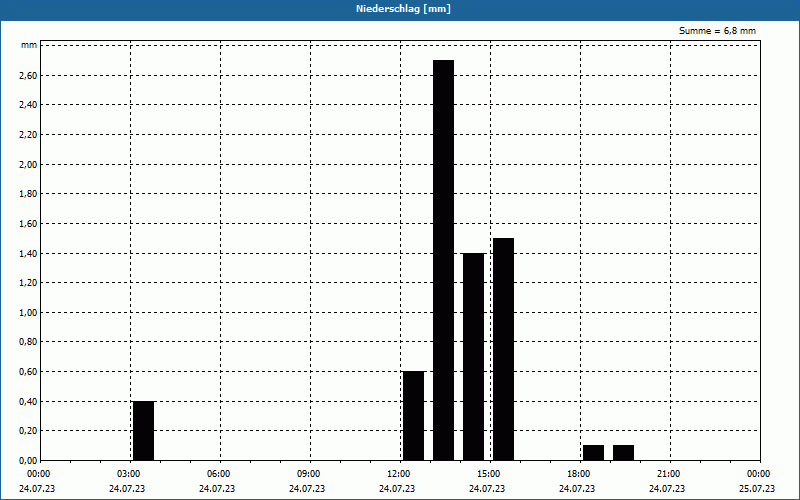This screenshot has width=800, height=500.
Task: Select the 12:00 time label
Action: pyautogui.click(x=399, y=474)
